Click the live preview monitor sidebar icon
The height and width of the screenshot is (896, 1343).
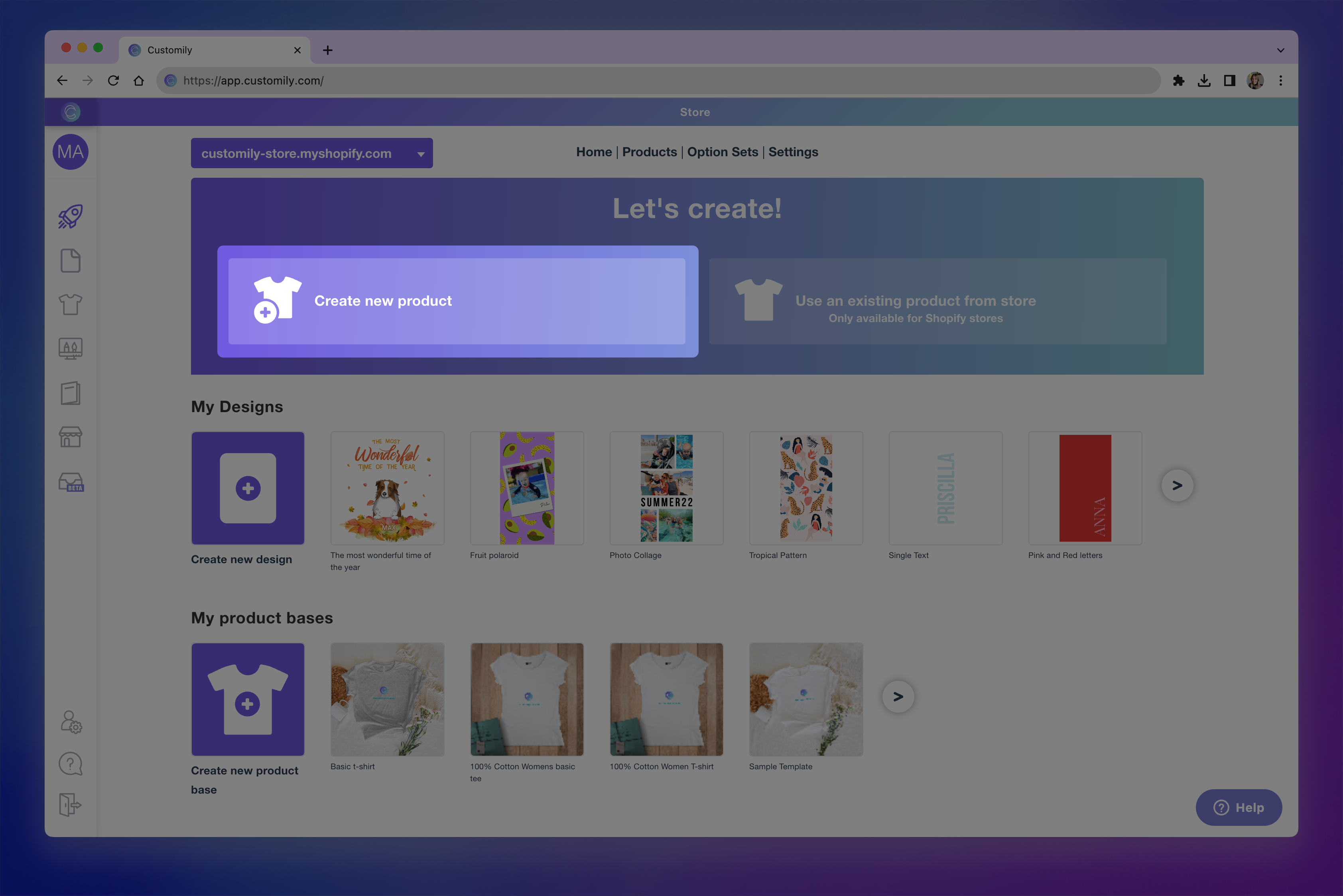pos(70,349)
